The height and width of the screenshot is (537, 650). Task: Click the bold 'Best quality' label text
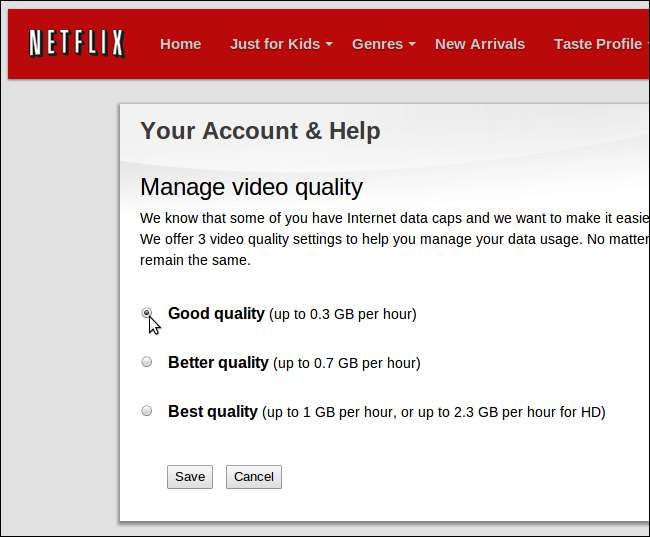pos(213,411)
